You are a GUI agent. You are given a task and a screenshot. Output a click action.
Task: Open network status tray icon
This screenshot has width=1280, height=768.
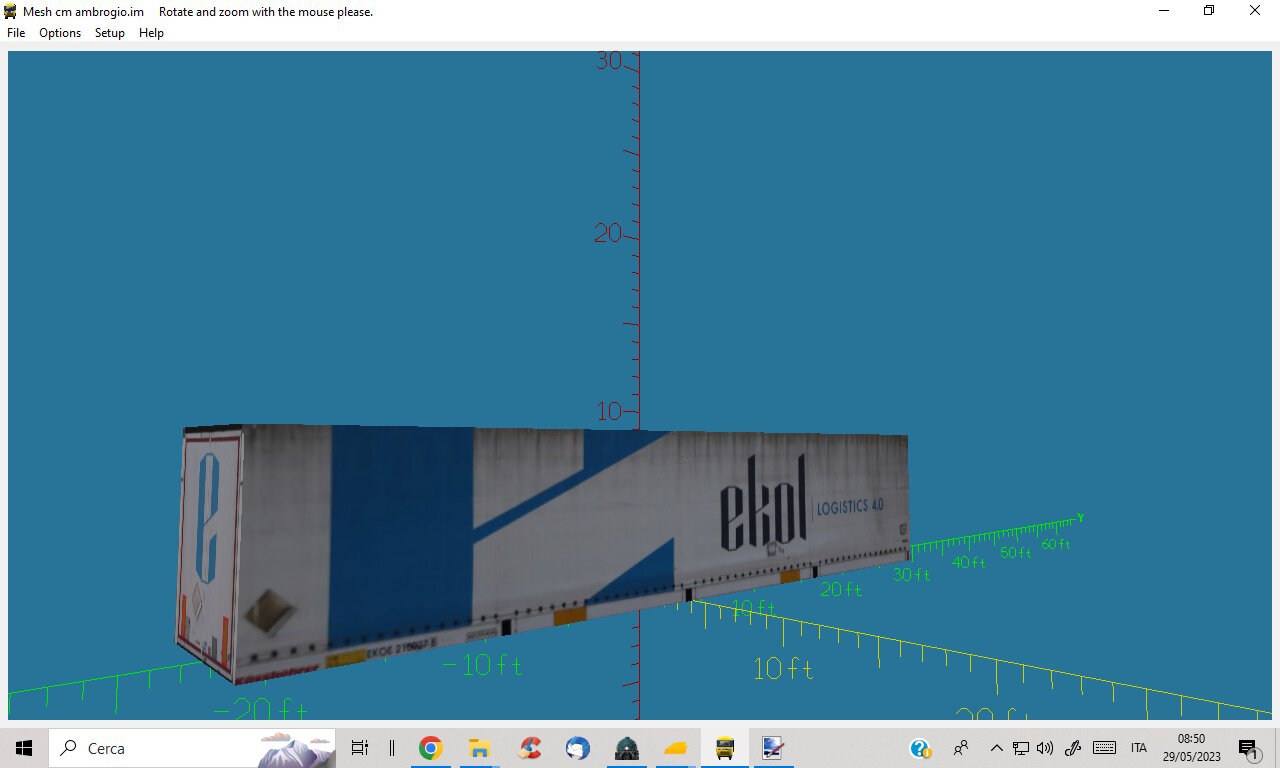click(1021, 748)
